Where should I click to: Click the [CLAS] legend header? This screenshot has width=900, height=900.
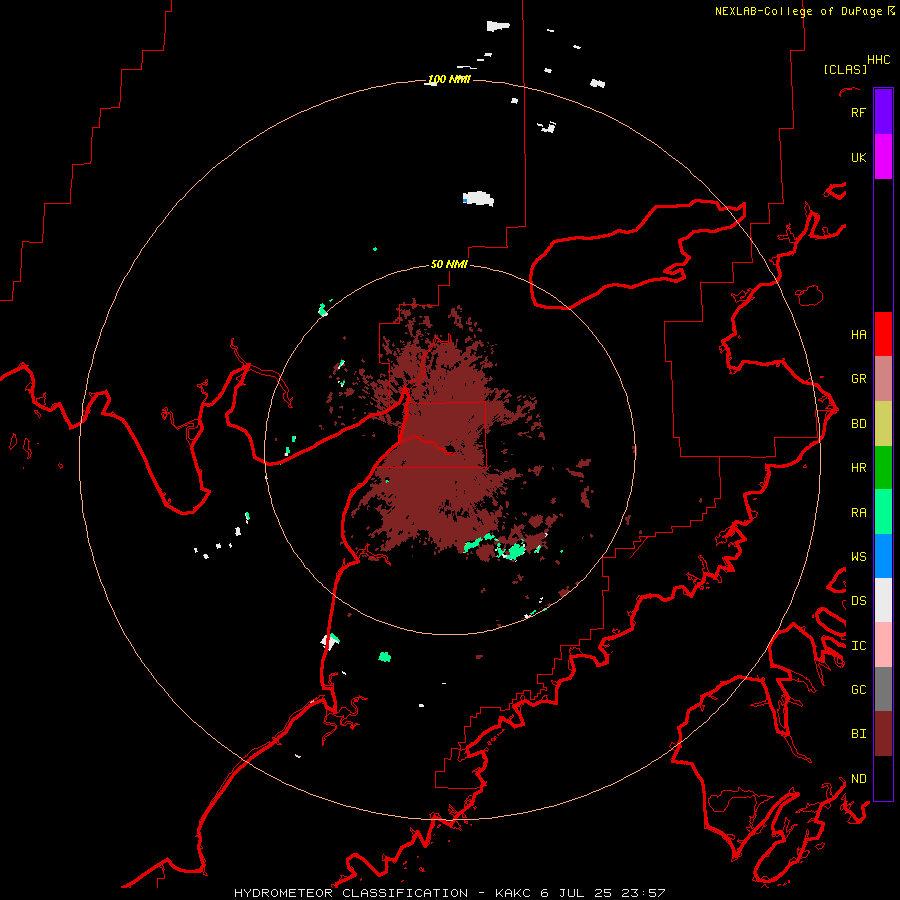click(845, 69)
